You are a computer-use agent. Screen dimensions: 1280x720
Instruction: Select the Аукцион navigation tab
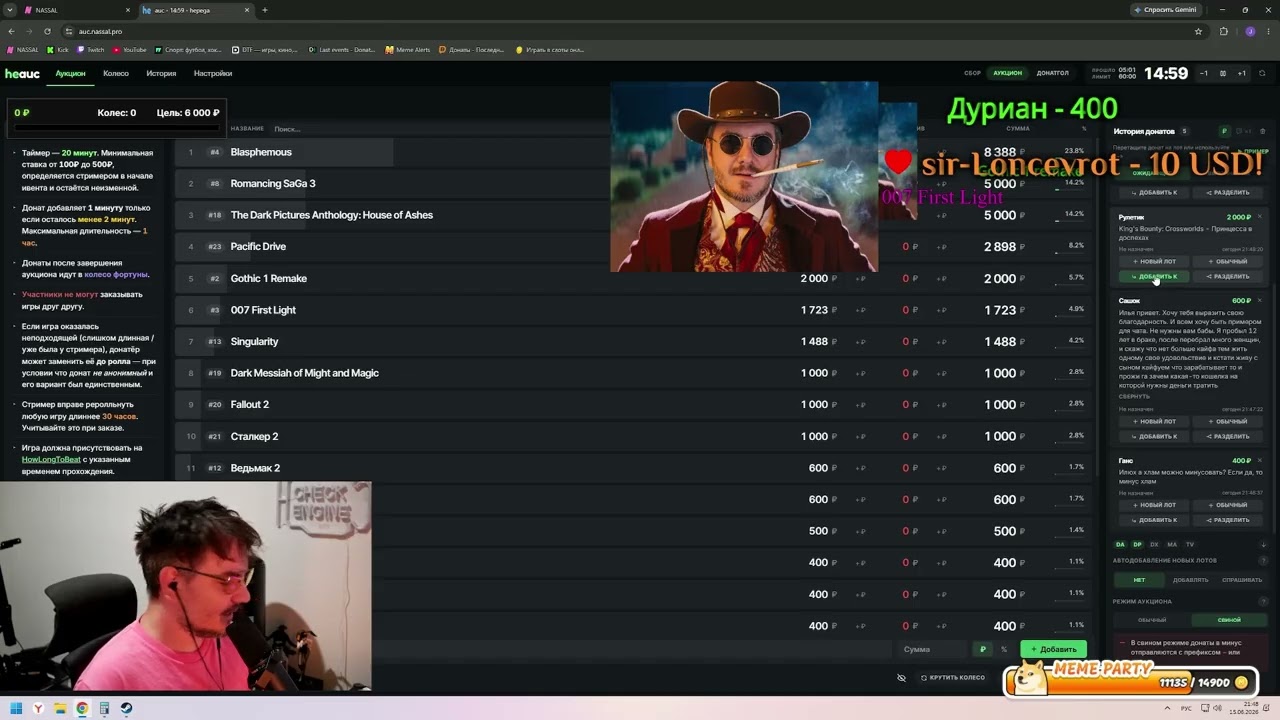pyautogui.click(x=70, y=73)
